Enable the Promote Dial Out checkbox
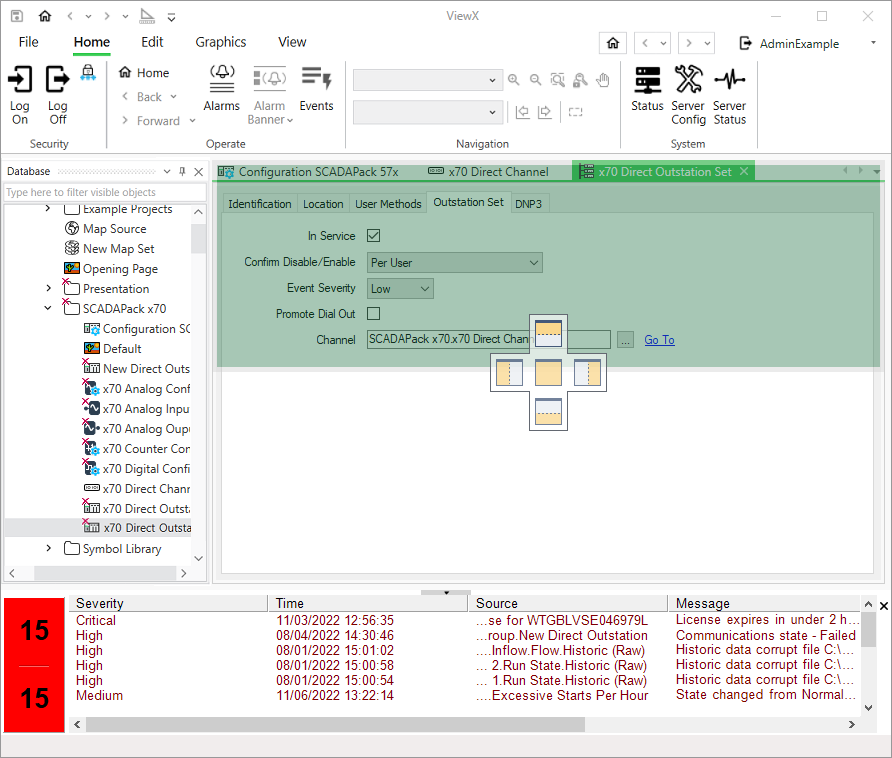892x758 pixels. click(x=374, y=314)
